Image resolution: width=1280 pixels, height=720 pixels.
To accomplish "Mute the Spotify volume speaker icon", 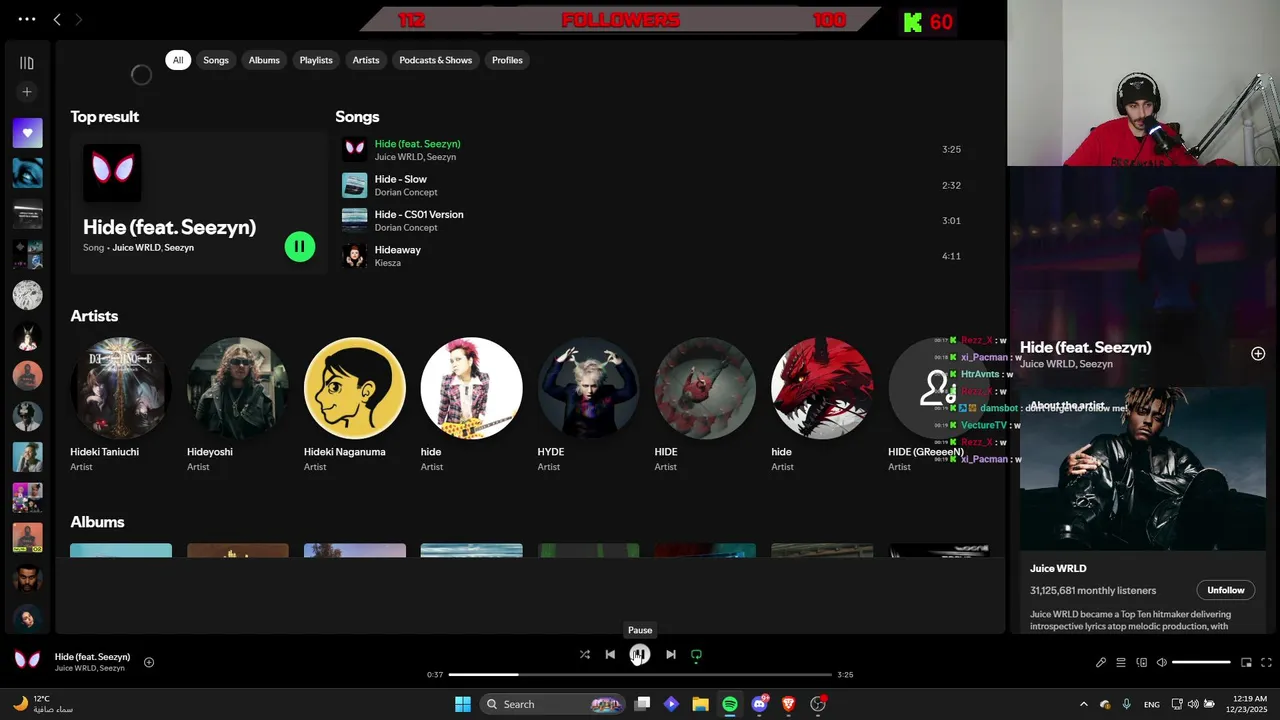I will (1162, 662).
